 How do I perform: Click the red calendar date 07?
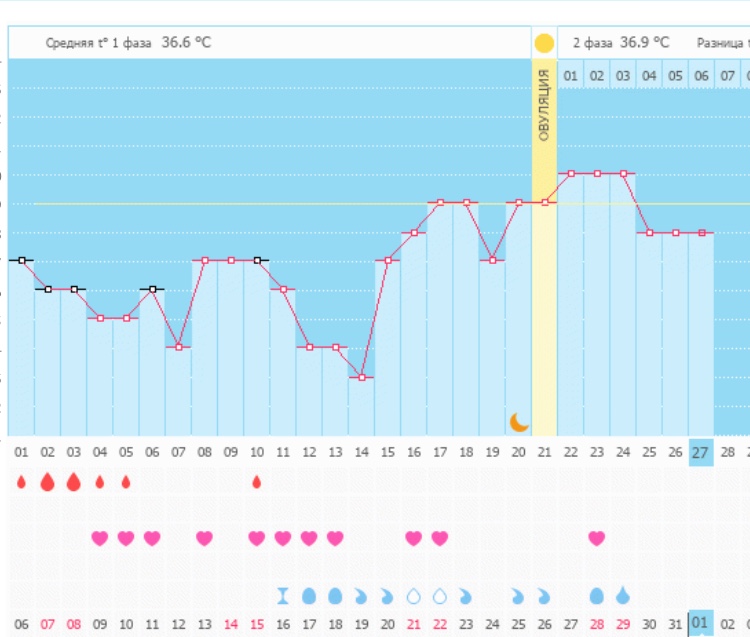pos(47,624)
